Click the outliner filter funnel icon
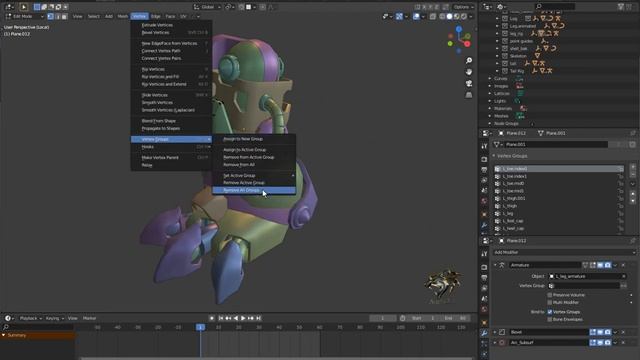 [x=621, y=7]
